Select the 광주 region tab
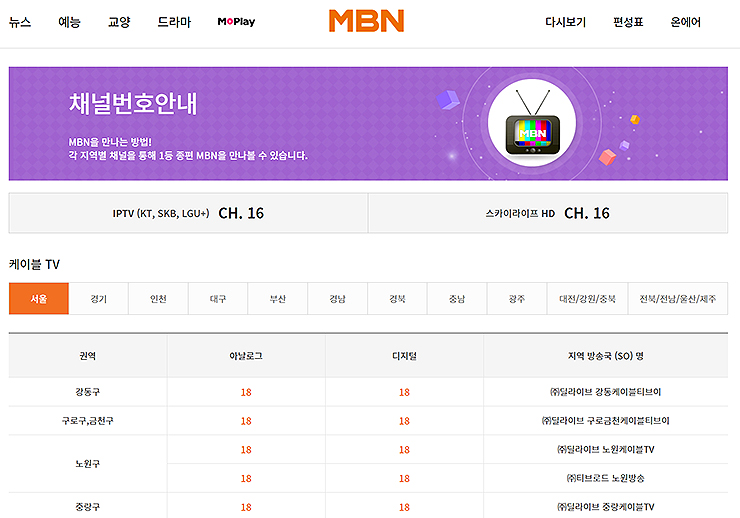Viewport: 740px width, 518px height. pos(517,299)
